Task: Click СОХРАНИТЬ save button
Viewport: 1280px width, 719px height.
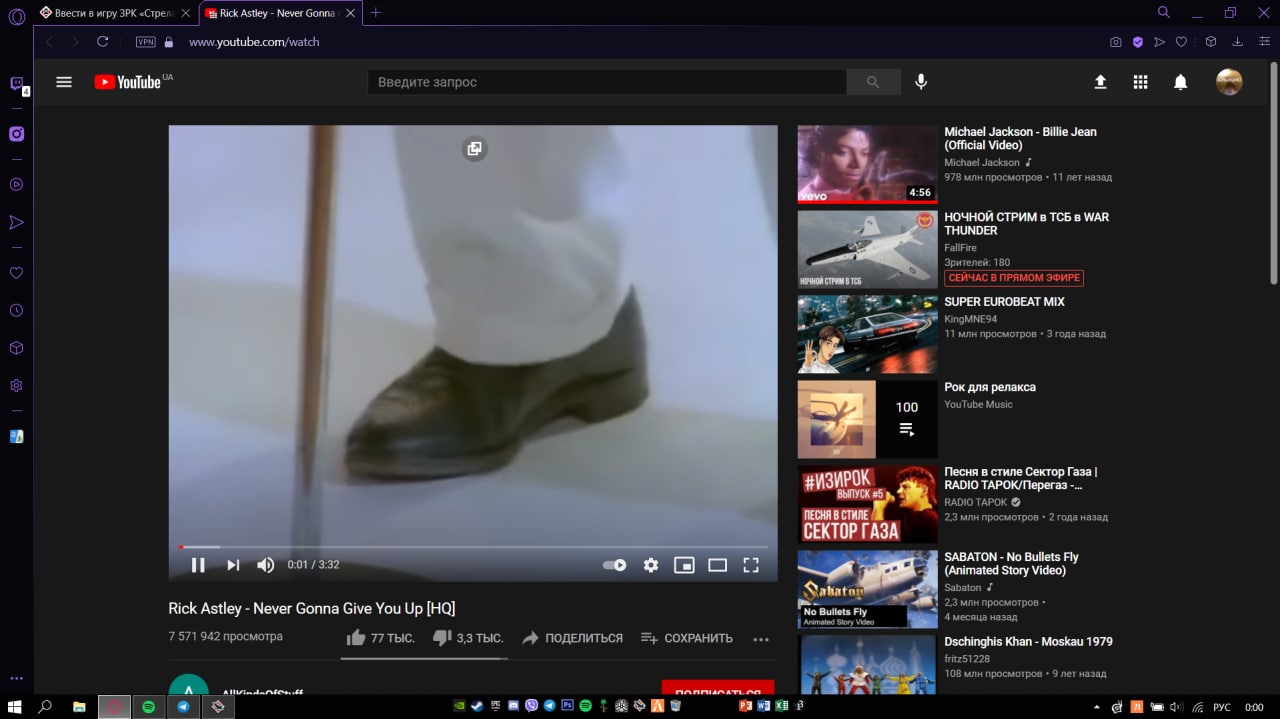Action: tap(686, 638)
